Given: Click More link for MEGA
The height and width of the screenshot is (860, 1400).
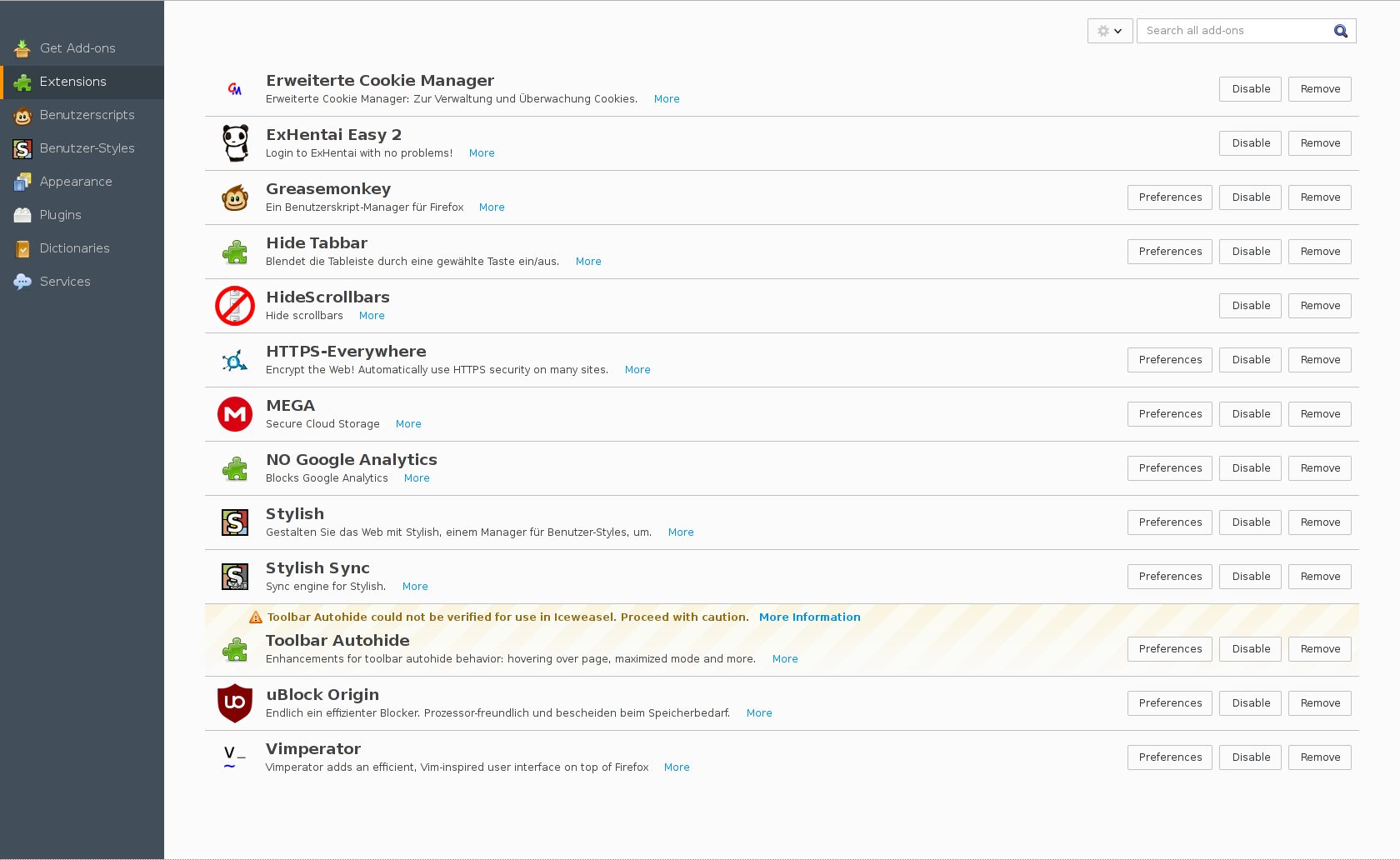Looking at the screenshot, I should pyautogui.click(x=408, y=424).
